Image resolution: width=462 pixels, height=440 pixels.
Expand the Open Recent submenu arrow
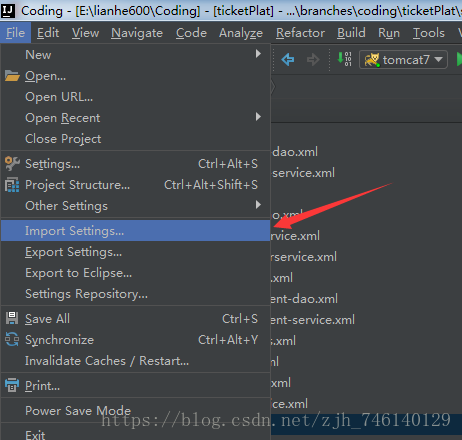pyautogui.click(x=258, y=117)
